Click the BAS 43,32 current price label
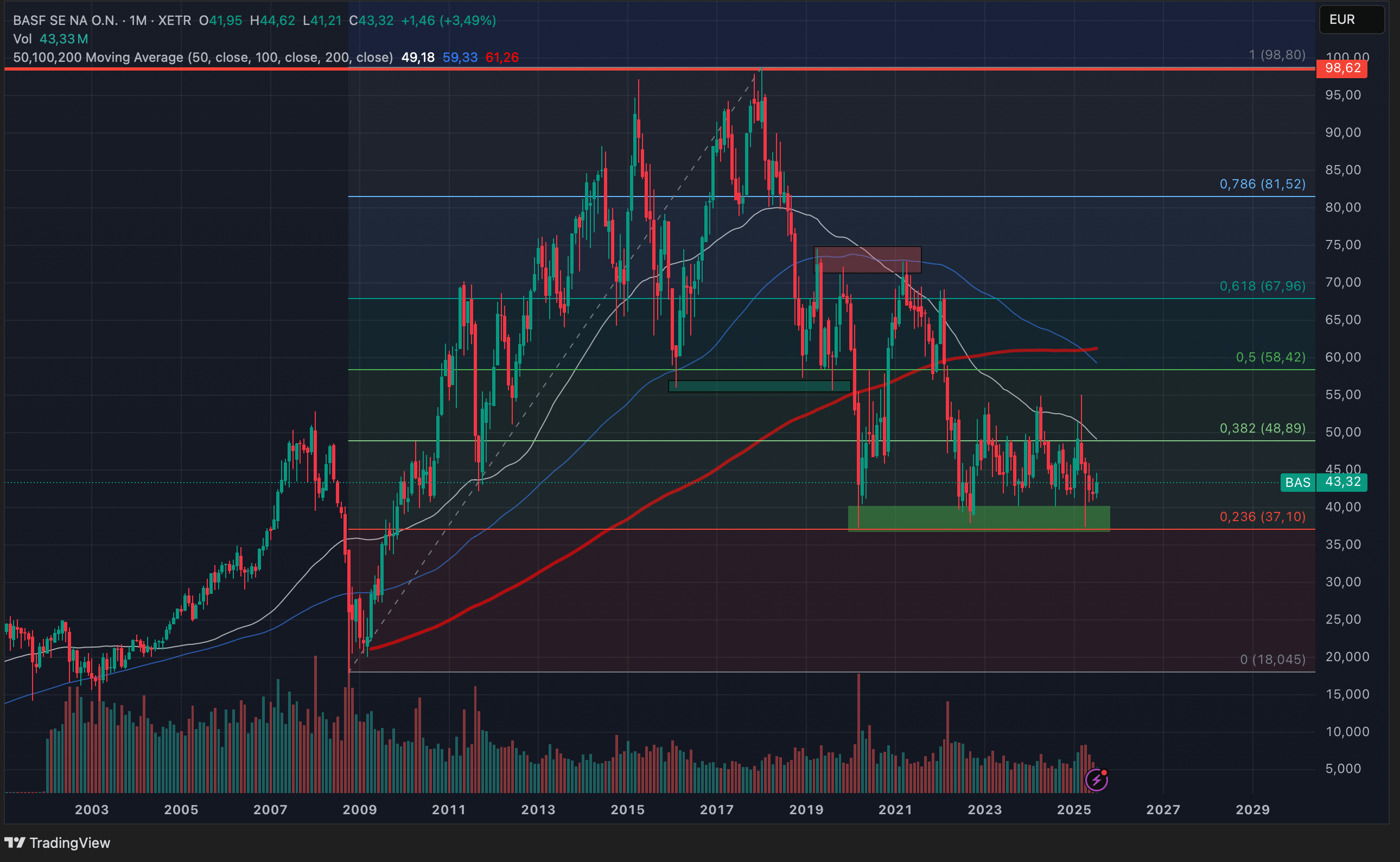 click(1323, 483)
